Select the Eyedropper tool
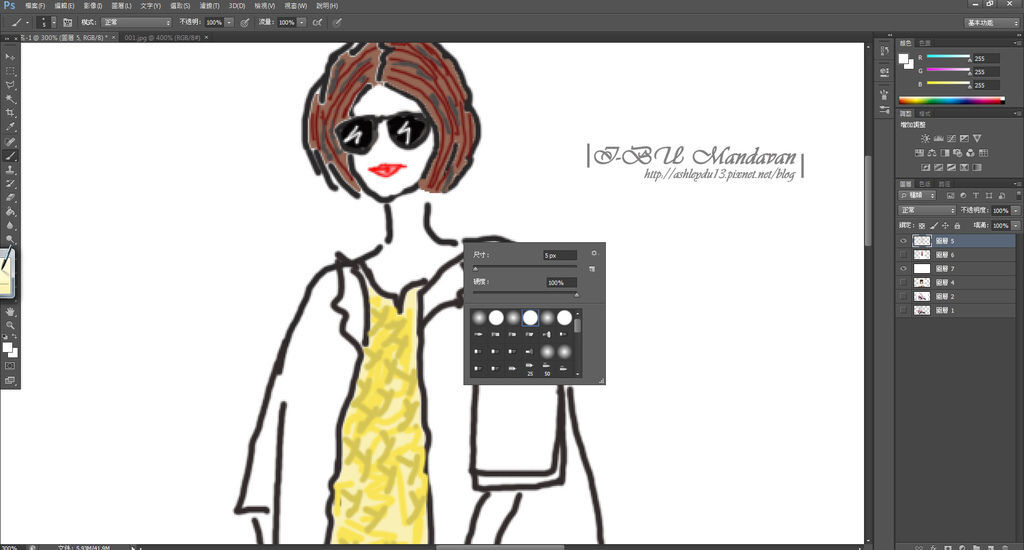The width and height of the screenshot is (1024, 550). click(x=10, y=127)
